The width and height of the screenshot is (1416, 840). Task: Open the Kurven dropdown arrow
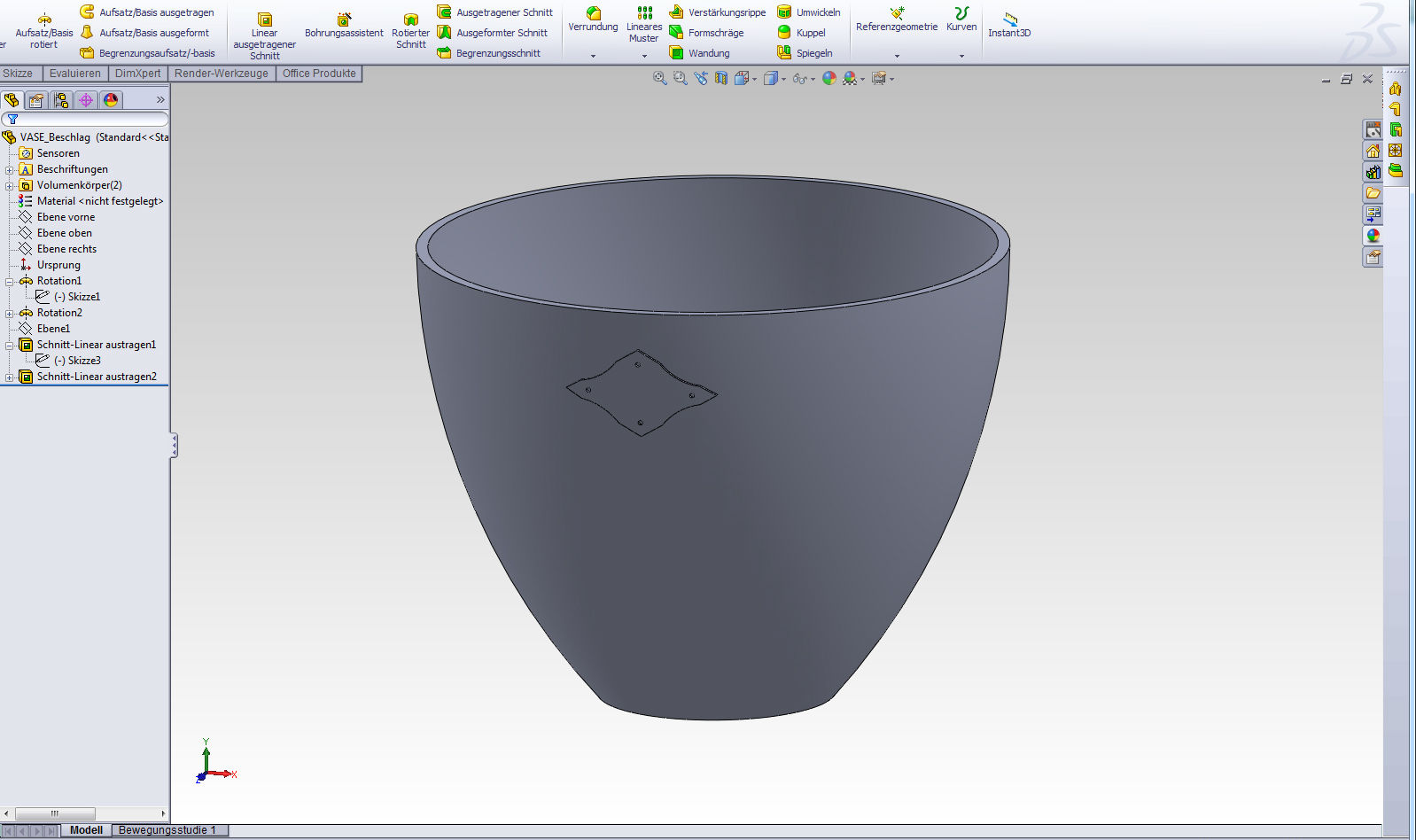[961, 56]
